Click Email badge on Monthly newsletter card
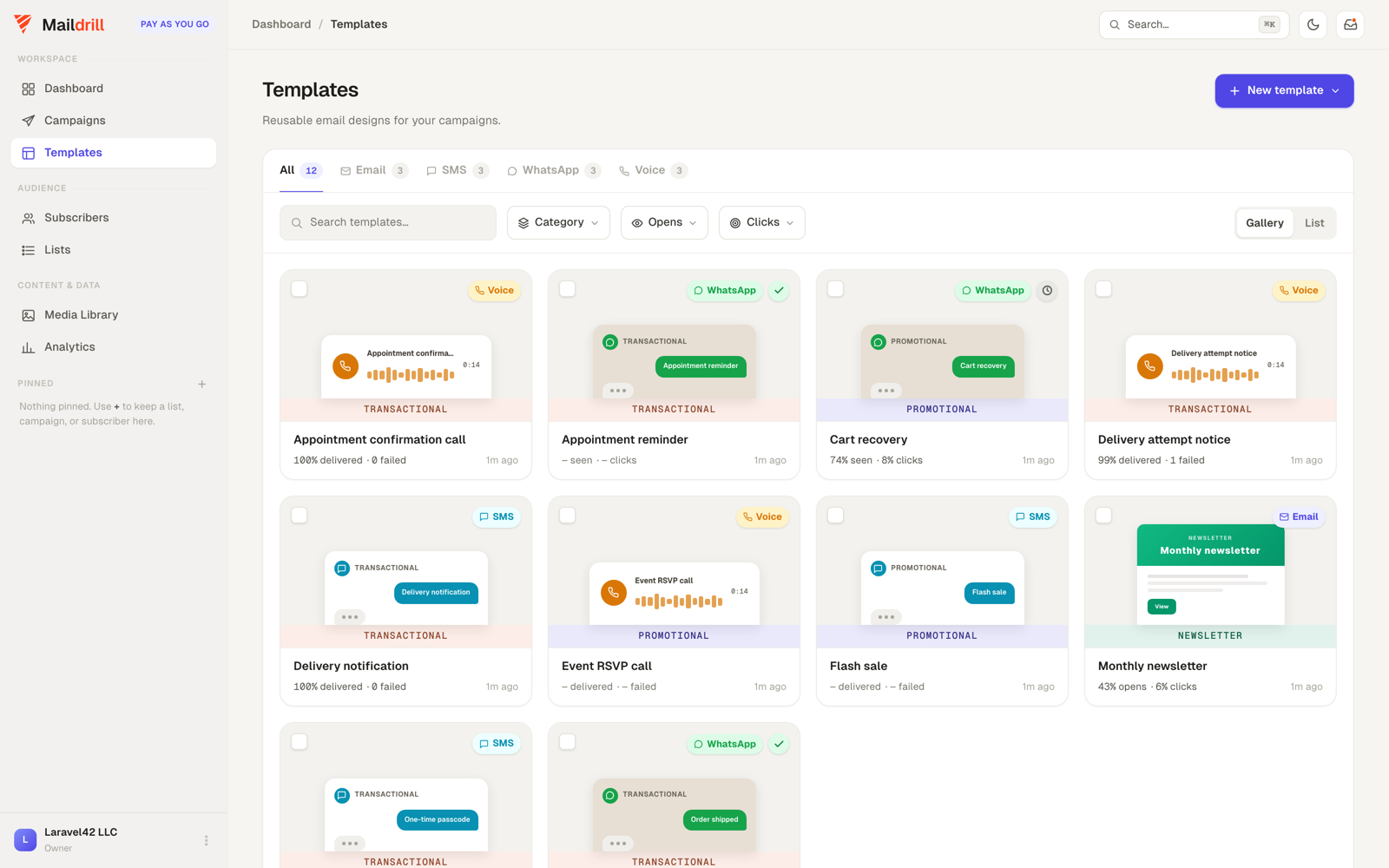 (x=1299, y=516)
